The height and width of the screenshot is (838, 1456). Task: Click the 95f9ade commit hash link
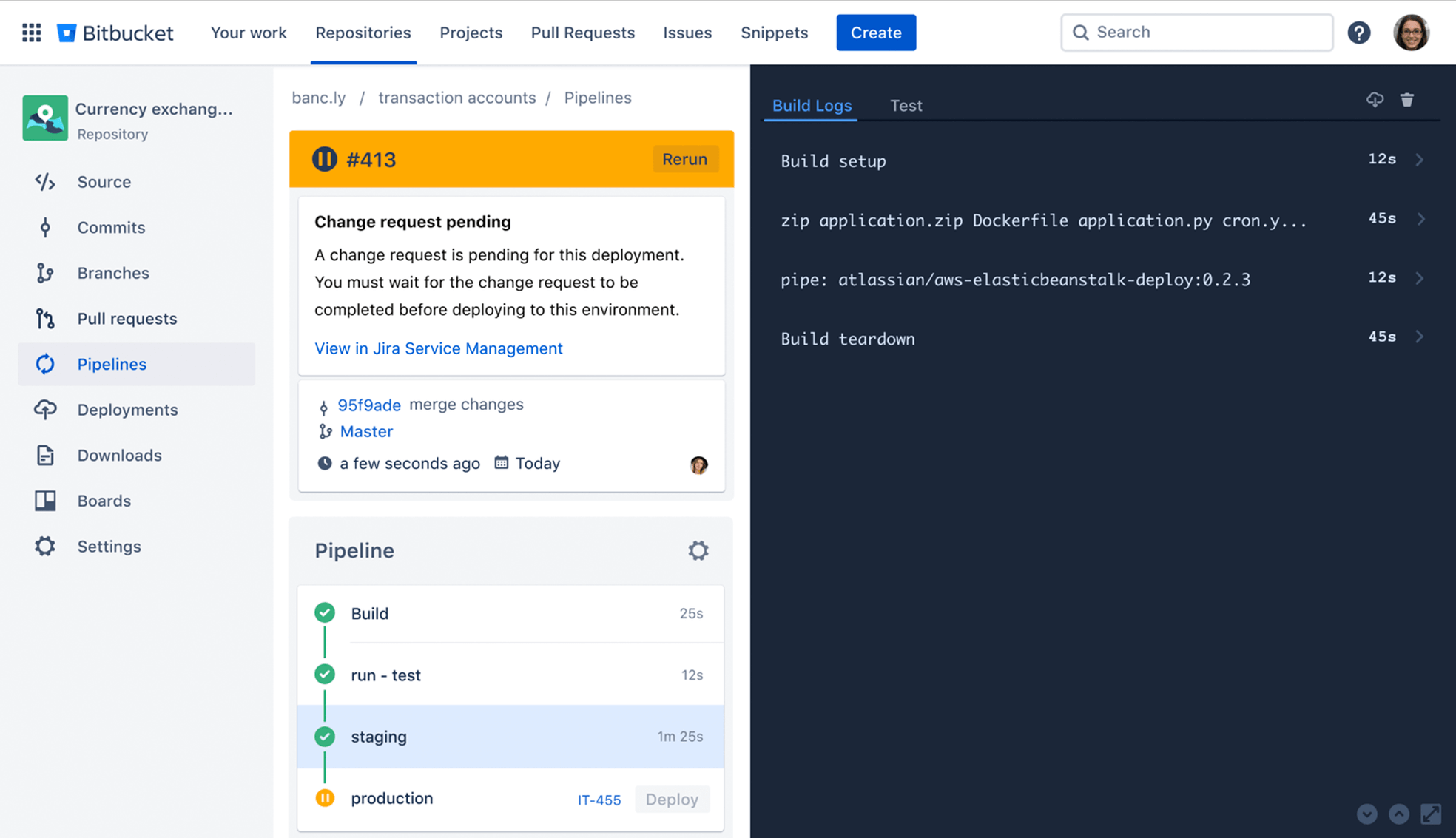[x=369, y=404]
